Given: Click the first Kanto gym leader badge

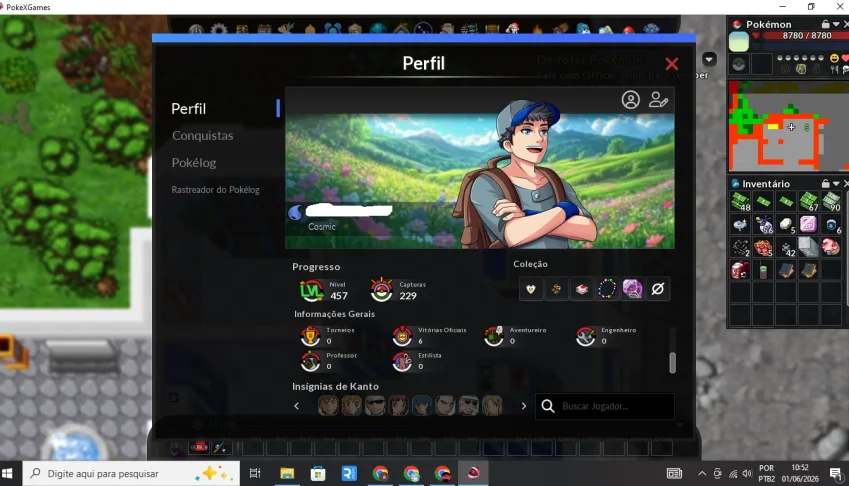Looking at the screenshot, I should tap(328, 405).
